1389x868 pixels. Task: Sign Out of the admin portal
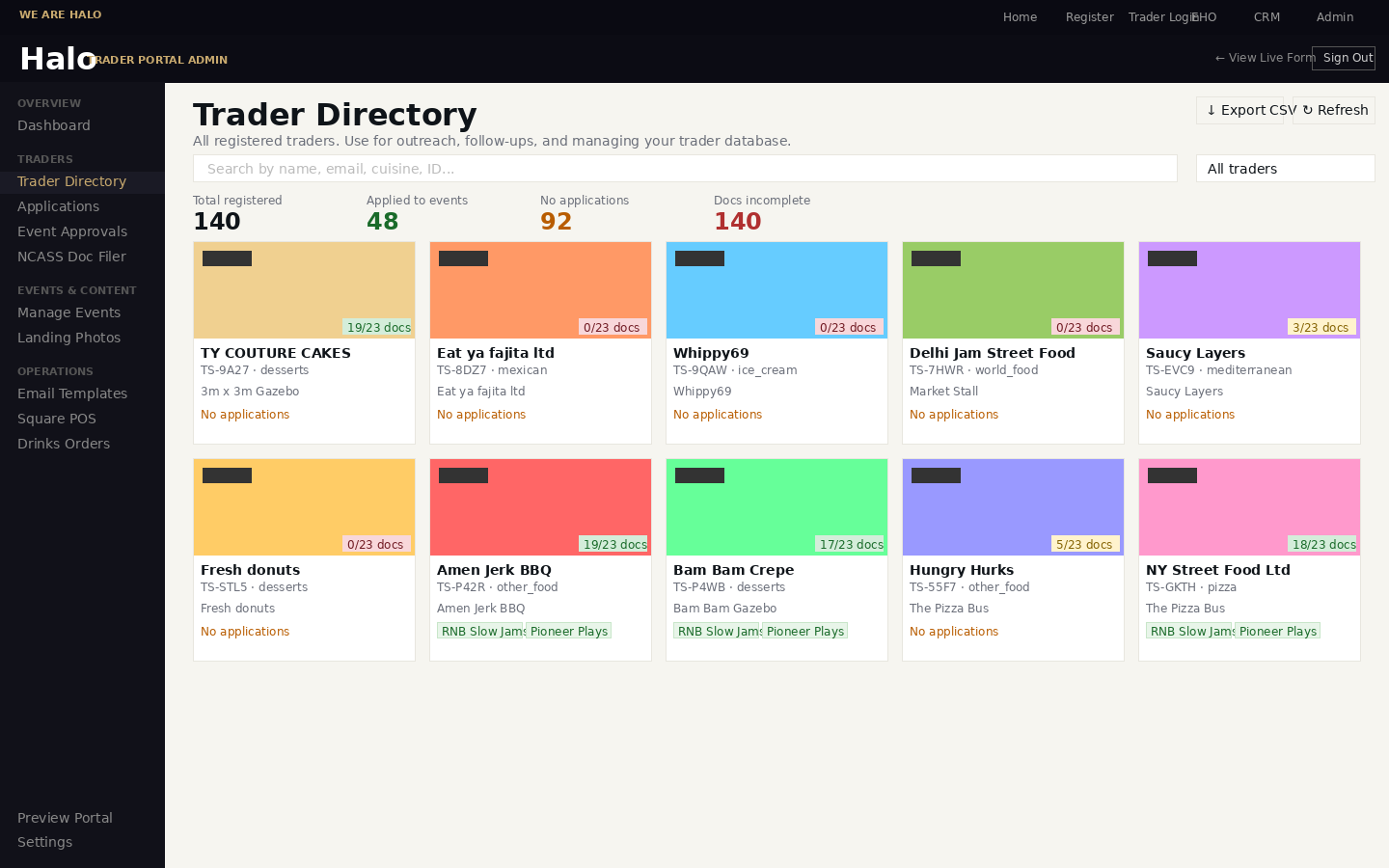1344,57
